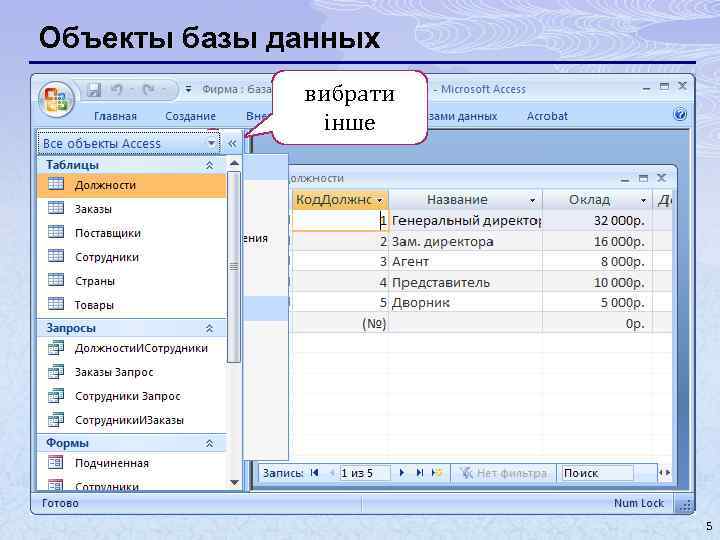
Task: Select the Подчиненная form
Action: pyautogui.click(x=132, y=463)
